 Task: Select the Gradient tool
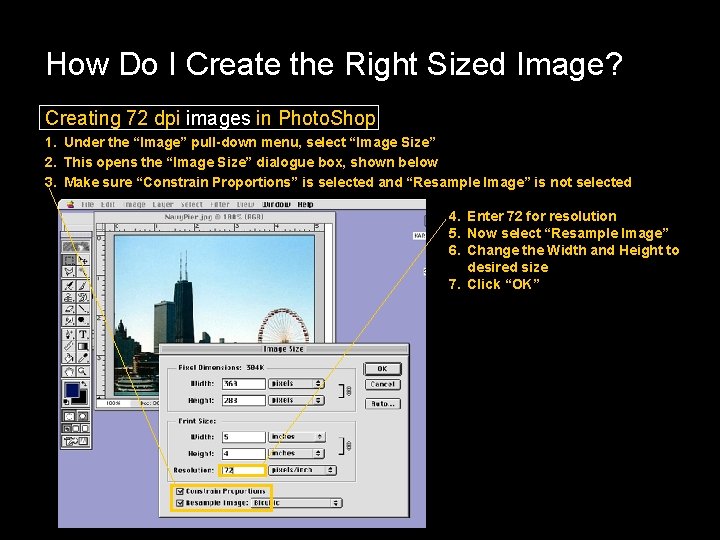(83, 346)
